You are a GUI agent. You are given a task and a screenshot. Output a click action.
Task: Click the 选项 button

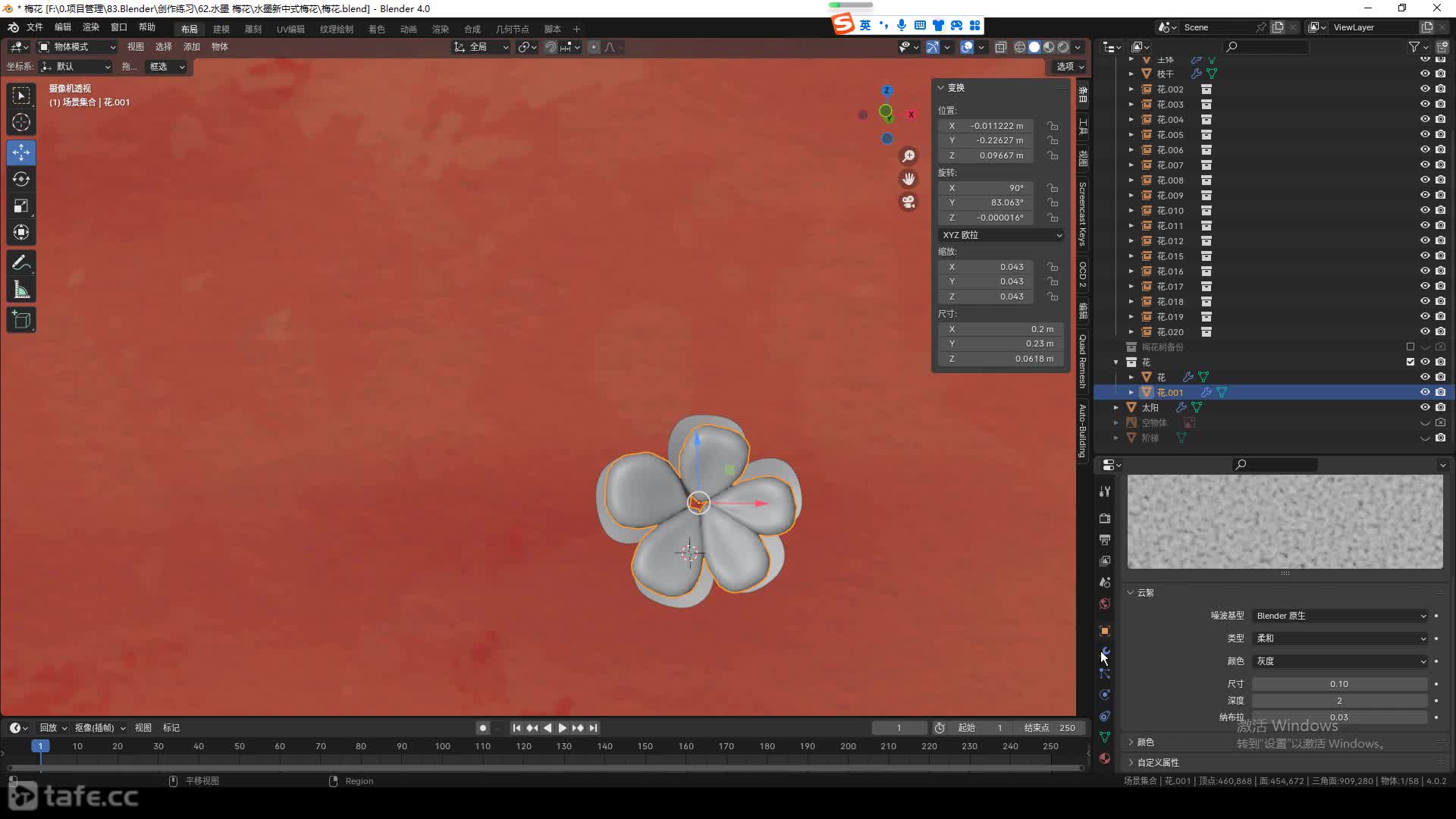[1070, 67]
